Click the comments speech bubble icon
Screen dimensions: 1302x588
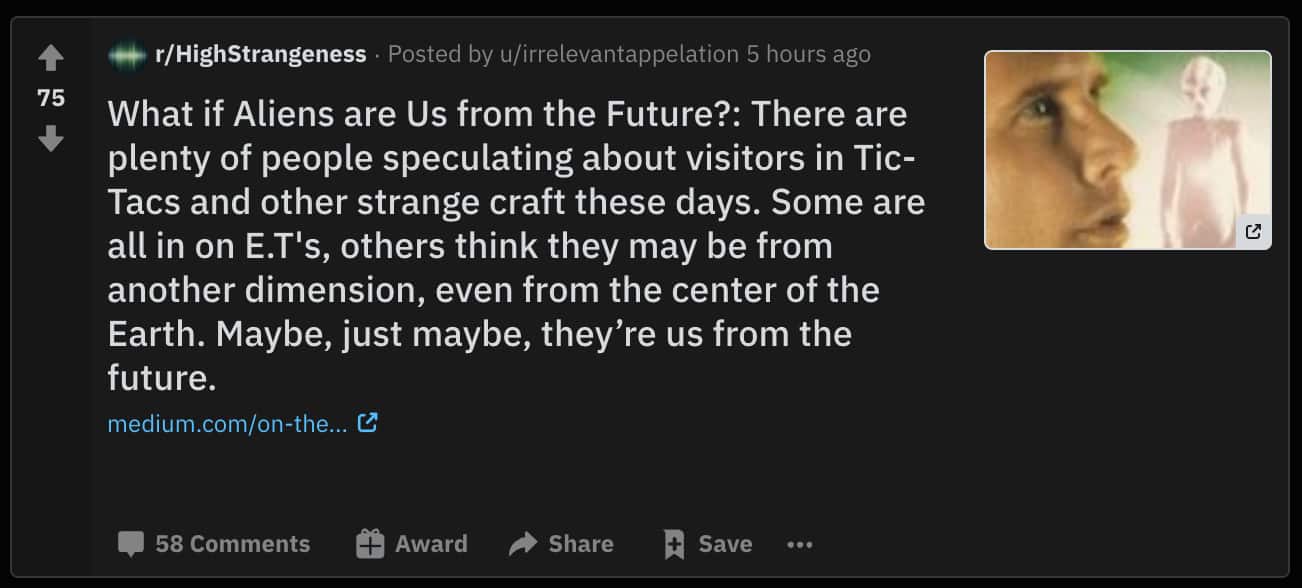pyautogui.click(x=131, y=545)
